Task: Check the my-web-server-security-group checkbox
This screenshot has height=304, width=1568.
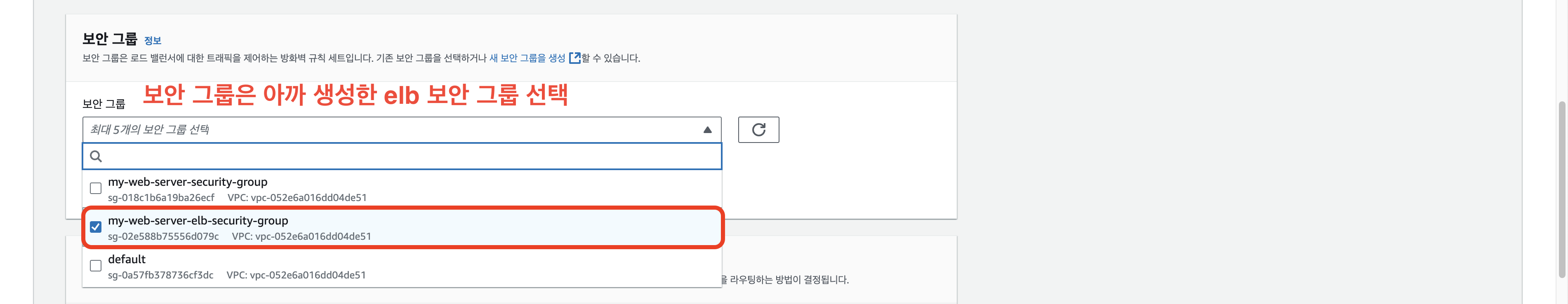Action: pos(96,189)
